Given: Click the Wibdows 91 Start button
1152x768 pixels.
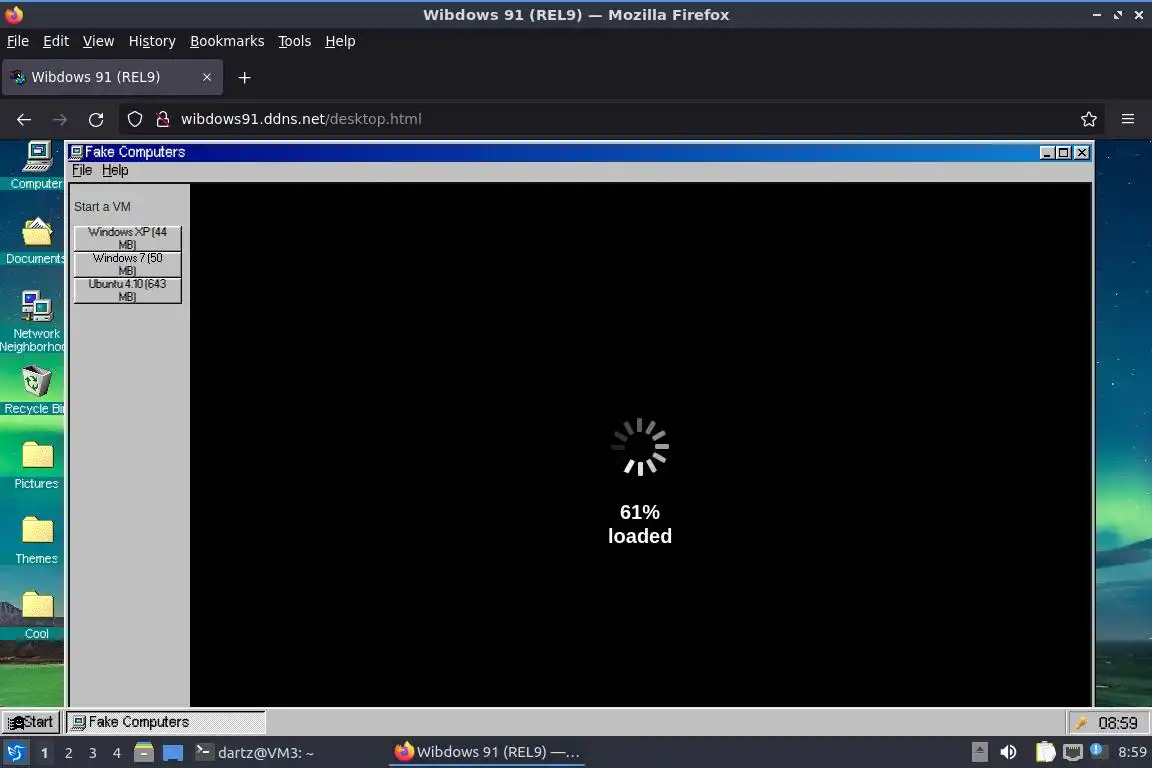Looking at the screenshot, I should (30, 722).
